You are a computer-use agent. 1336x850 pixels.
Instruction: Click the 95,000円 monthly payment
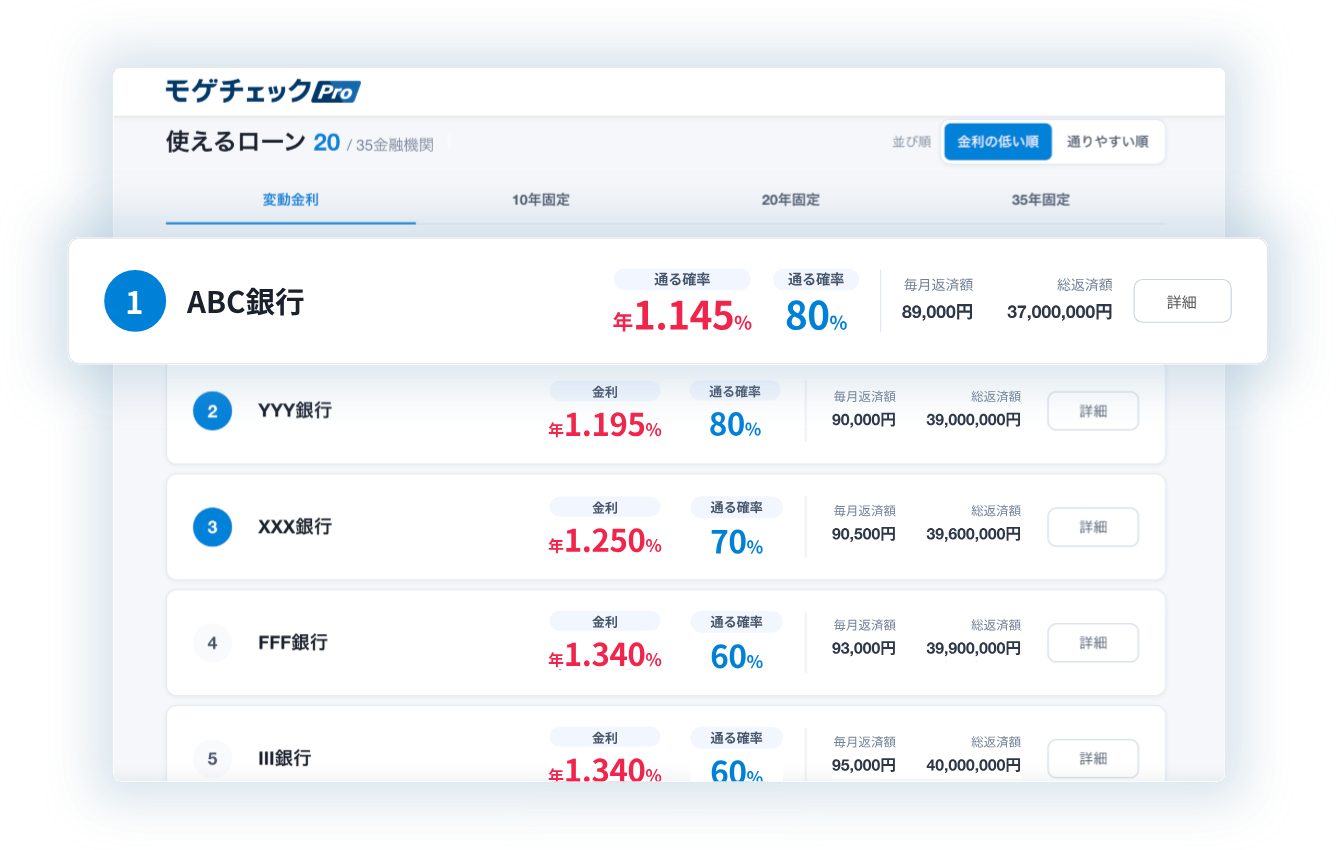coord(864,765)
